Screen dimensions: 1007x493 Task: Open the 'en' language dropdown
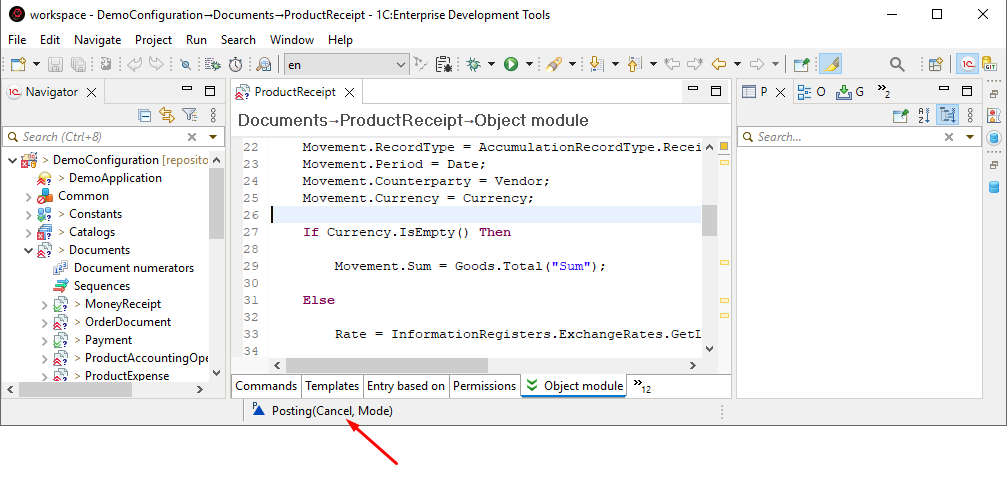[x=401, y=64]
